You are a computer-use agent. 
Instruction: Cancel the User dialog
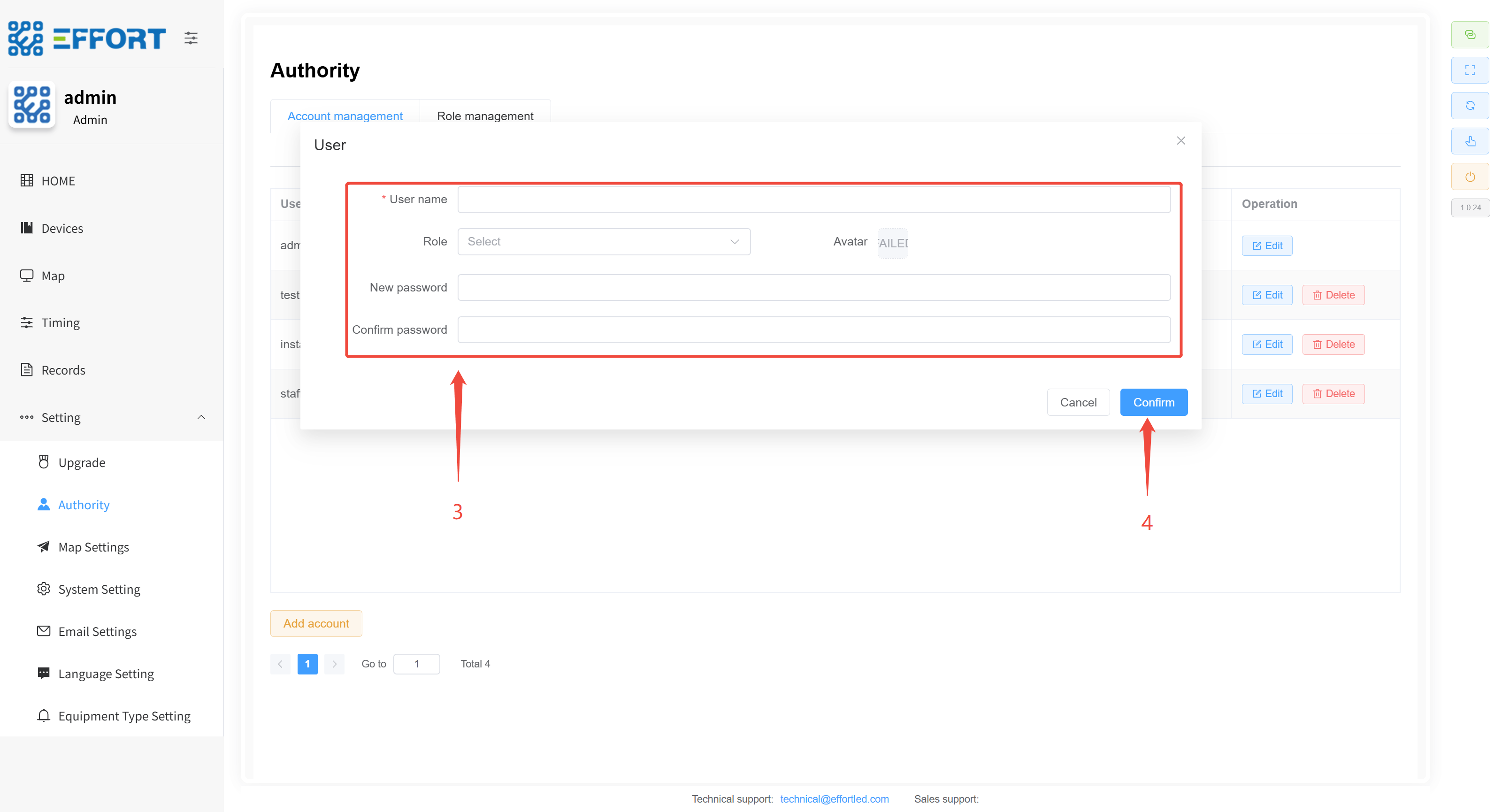[1078, 402]
